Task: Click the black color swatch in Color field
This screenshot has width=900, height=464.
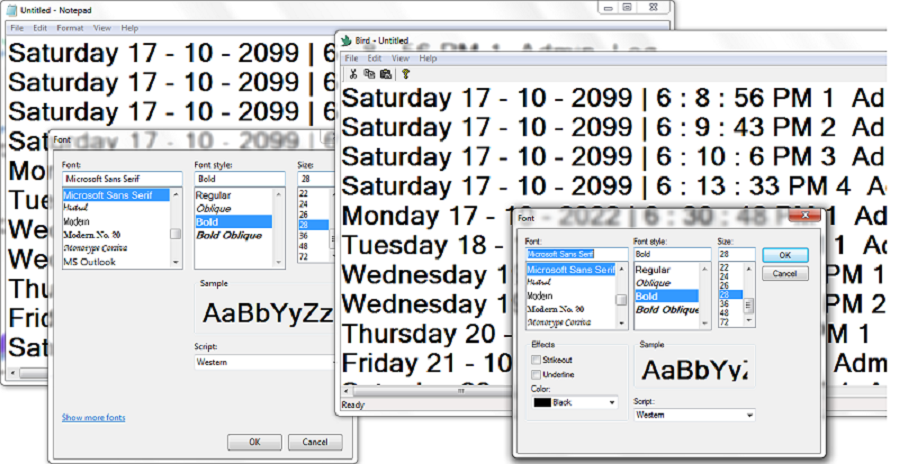Action: point(542,403)
